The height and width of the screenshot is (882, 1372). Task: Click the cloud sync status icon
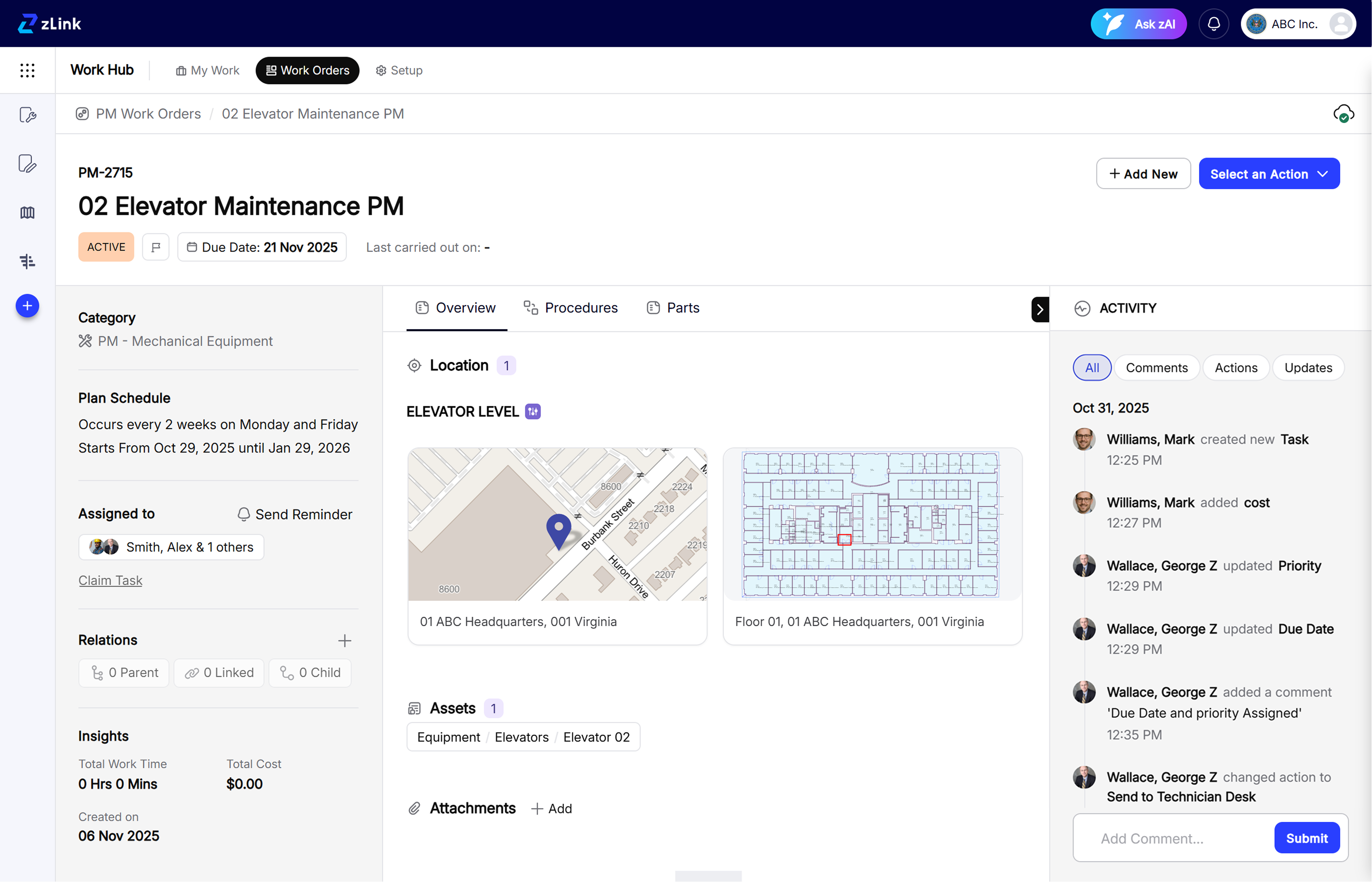click(x=1343, y=113)
